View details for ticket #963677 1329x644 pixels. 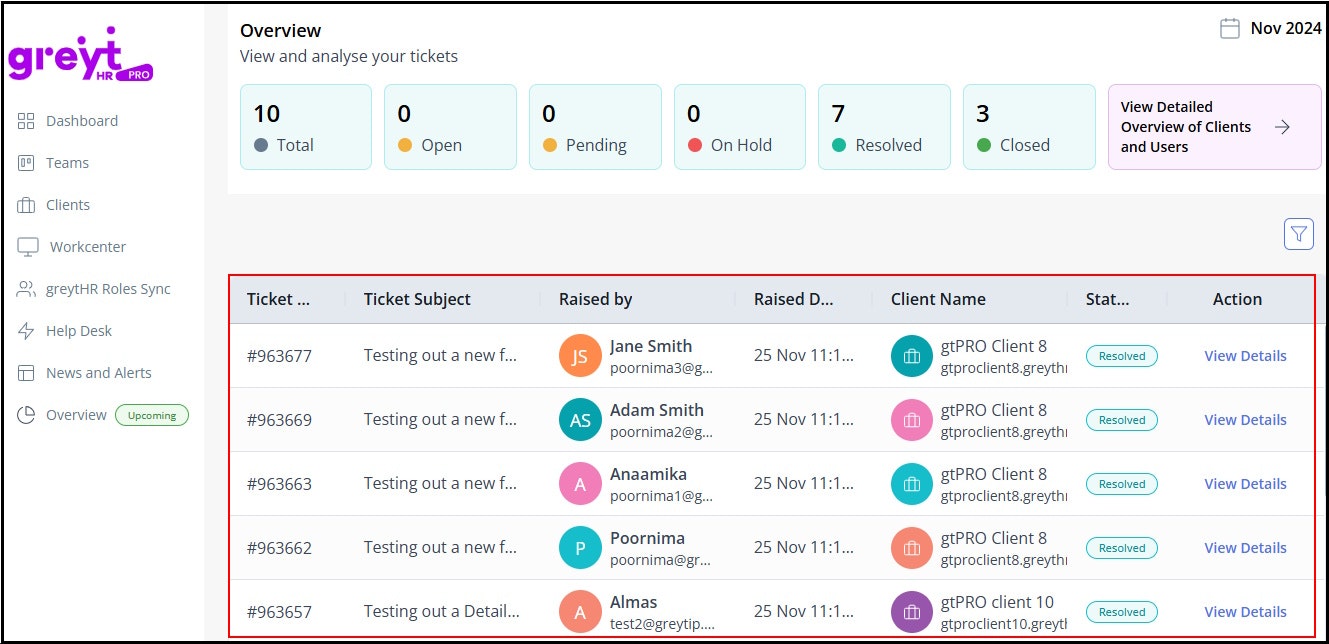pos(1245,356)
